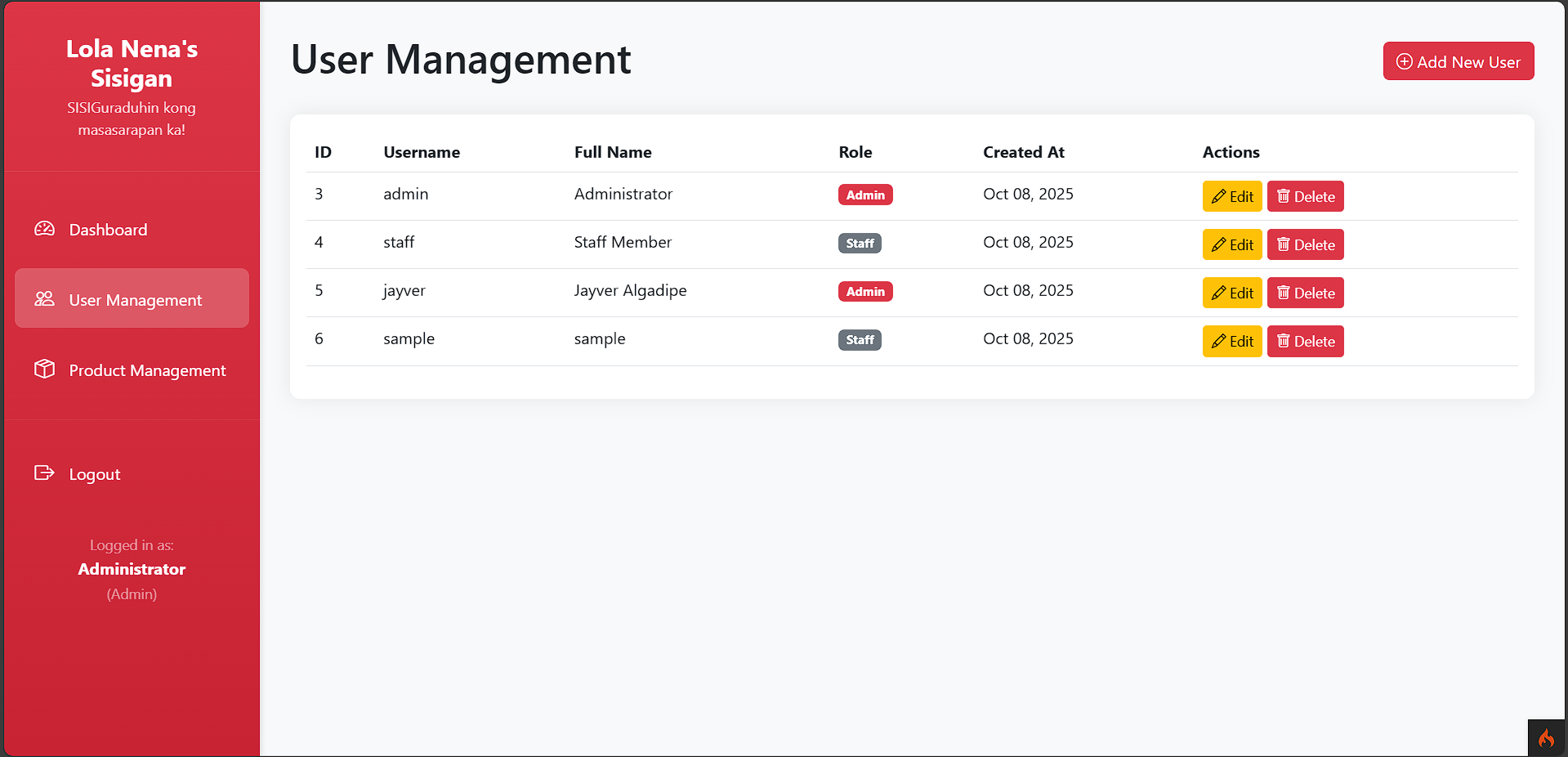Click the trash icon on staff's Delete button
This screenshot has width=1568, height=757.
tap(1283, 244)
